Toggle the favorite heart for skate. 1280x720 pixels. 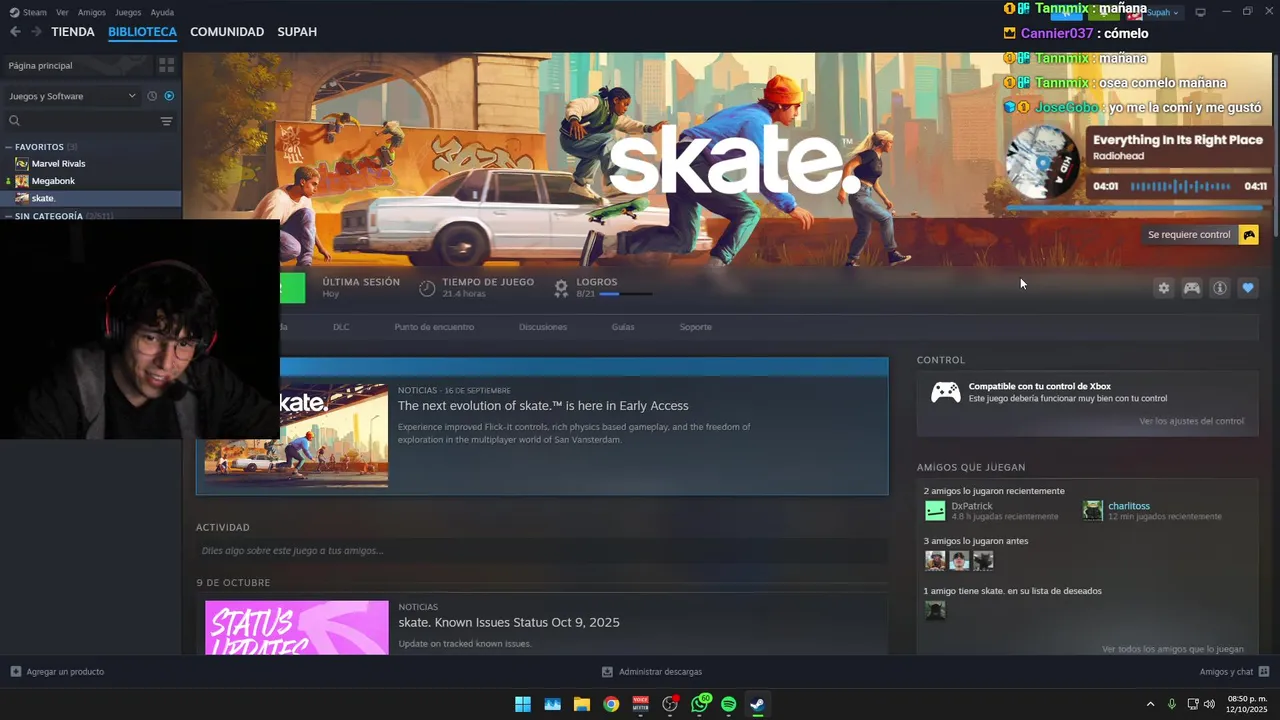pyautogui.click(x=1247, y=288)
